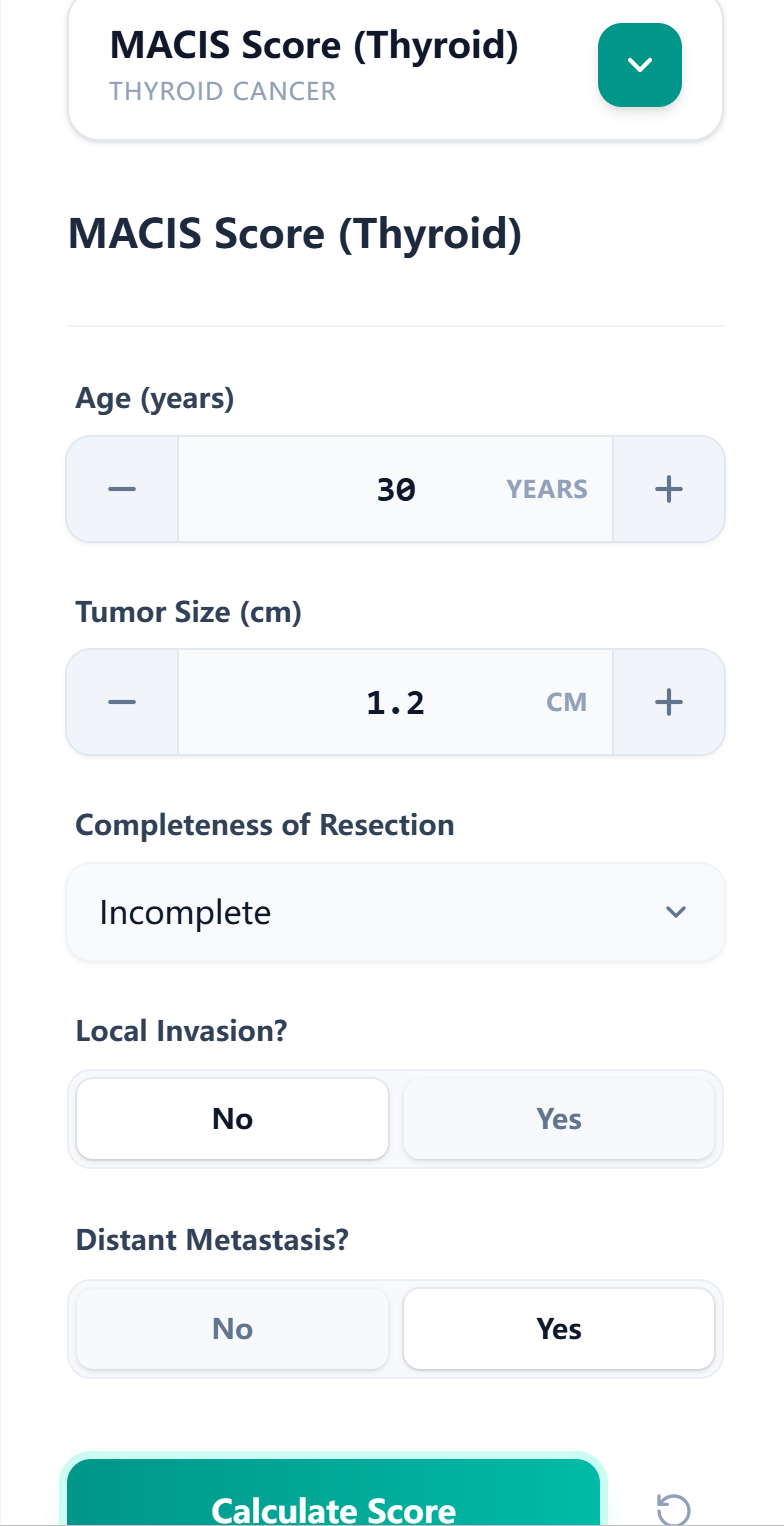
Task: Change Incomplete to another resection option
Action: [395, 912]
